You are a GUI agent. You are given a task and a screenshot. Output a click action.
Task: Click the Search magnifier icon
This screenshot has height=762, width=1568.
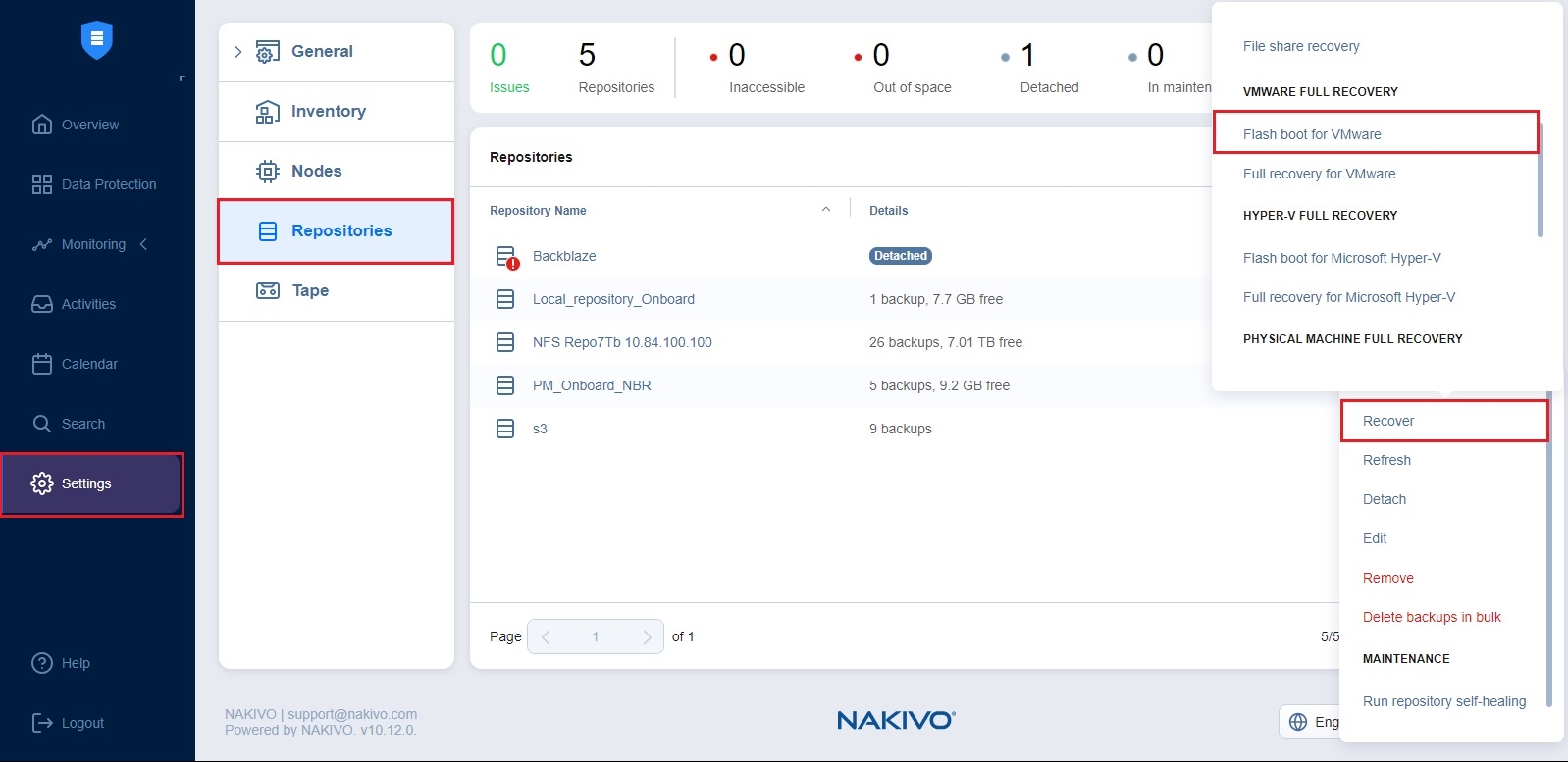point(41,424)
